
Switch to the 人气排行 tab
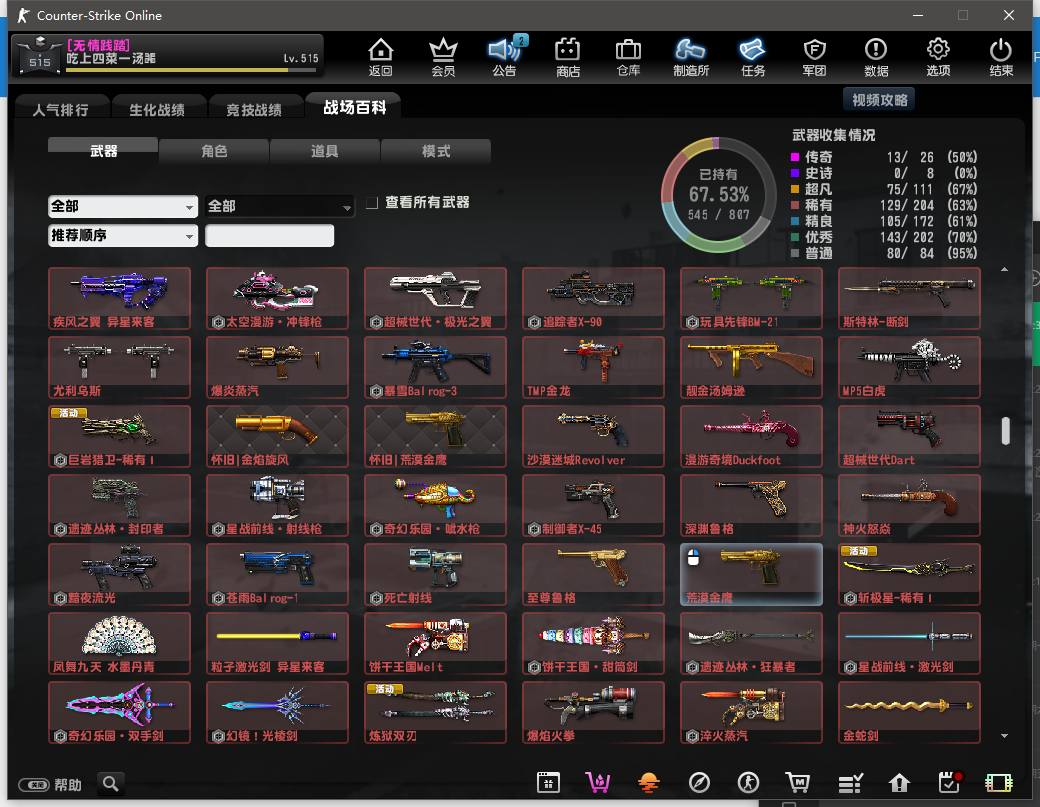(60, 109)
